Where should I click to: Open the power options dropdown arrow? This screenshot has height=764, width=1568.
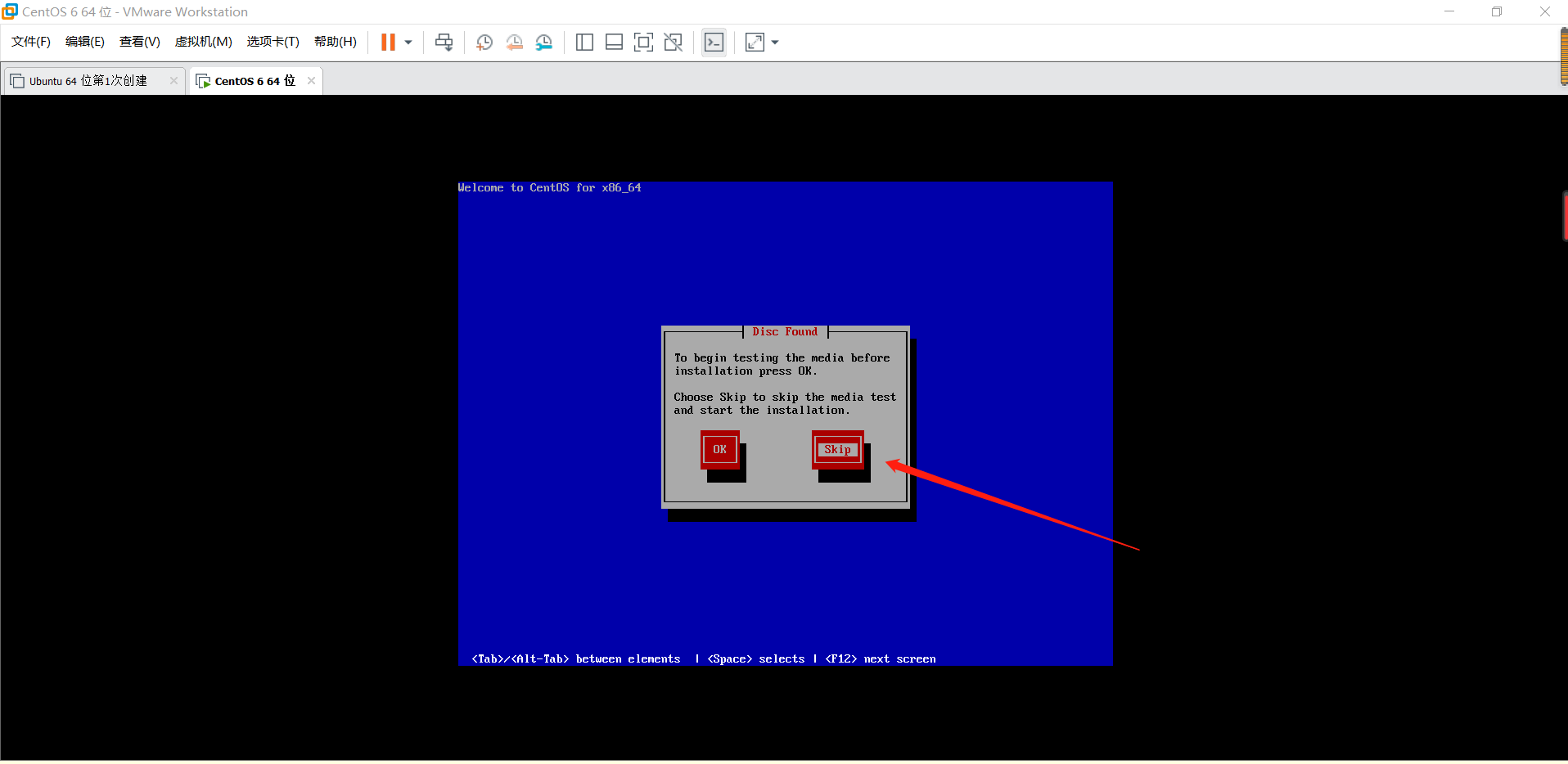[x=408, y=43]
